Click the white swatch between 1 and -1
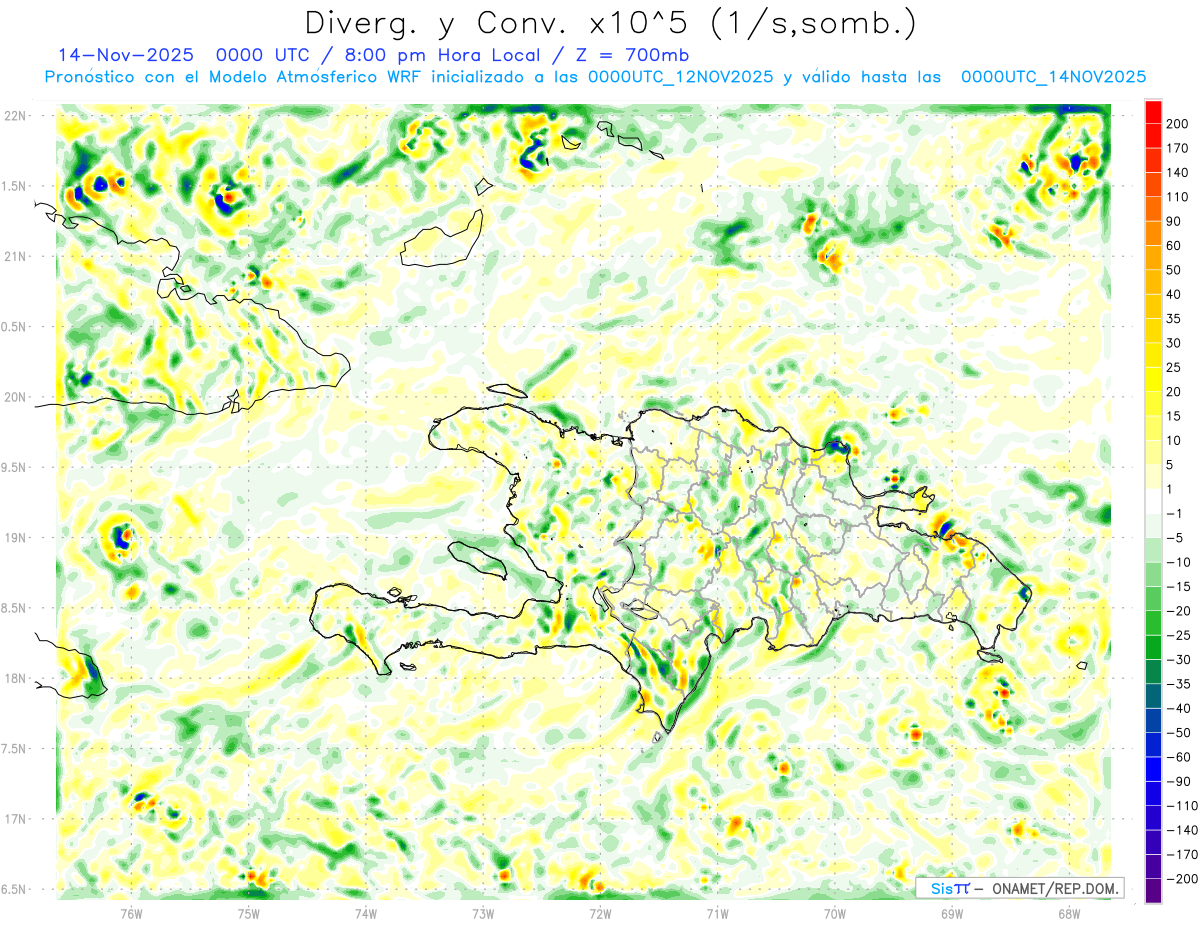Image resolution: width=1200 pixels, height=927 pixels. point(1154,501)
